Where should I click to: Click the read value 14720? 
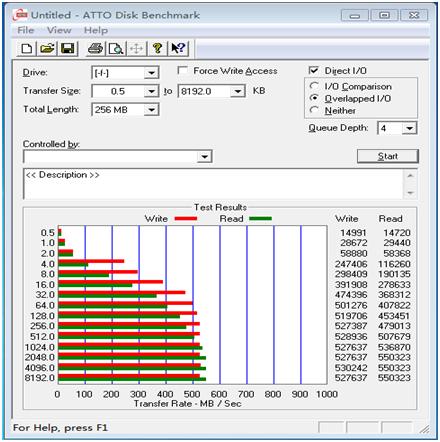(x=397, y=233)
